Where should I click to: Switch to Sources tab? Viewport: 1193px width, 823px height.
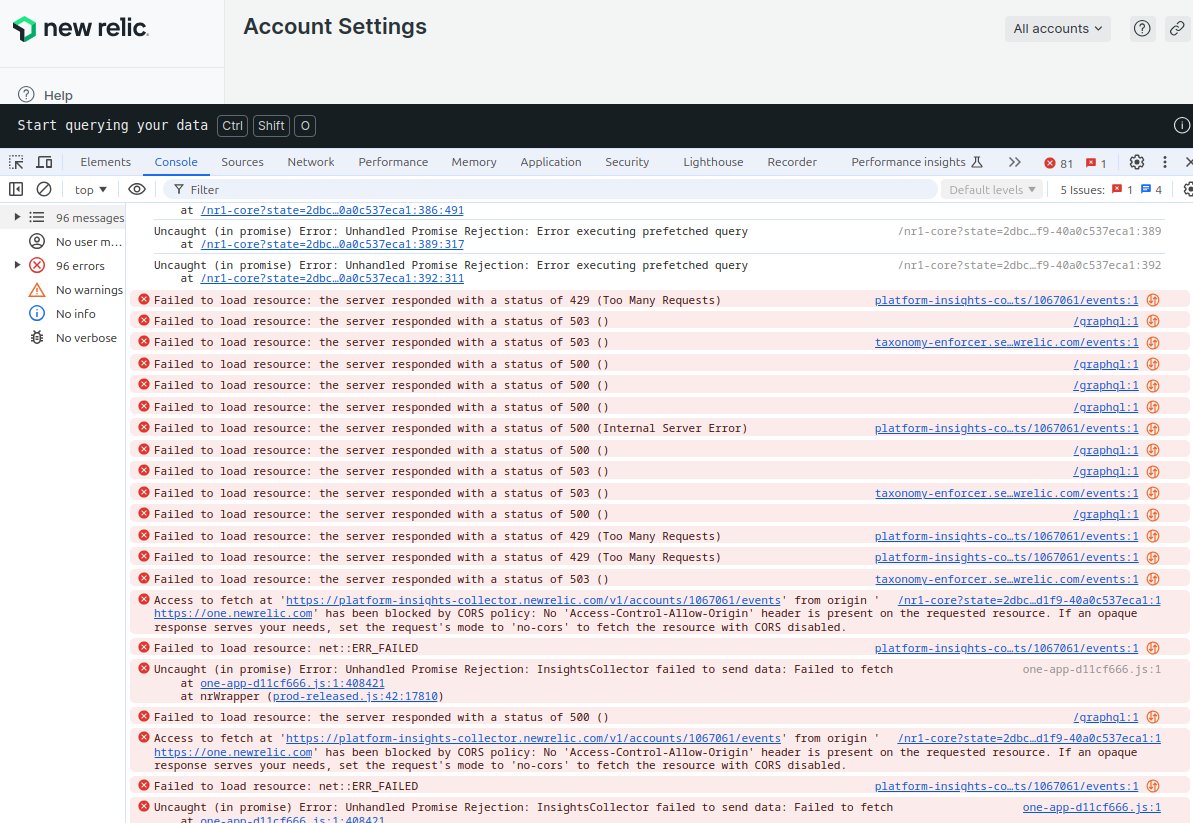click(242, 162)
